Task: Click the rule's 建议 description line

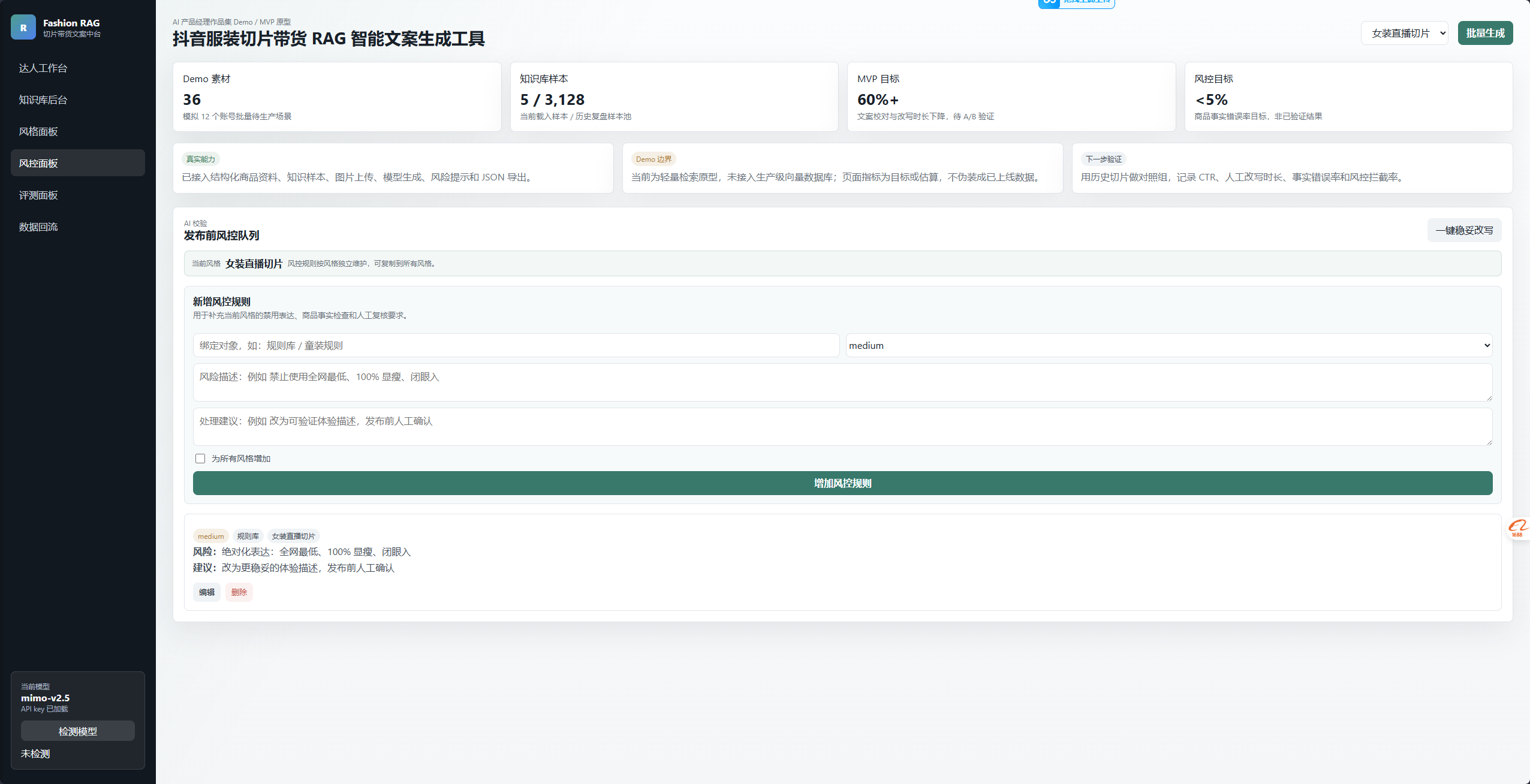Action: click(294, 568)
